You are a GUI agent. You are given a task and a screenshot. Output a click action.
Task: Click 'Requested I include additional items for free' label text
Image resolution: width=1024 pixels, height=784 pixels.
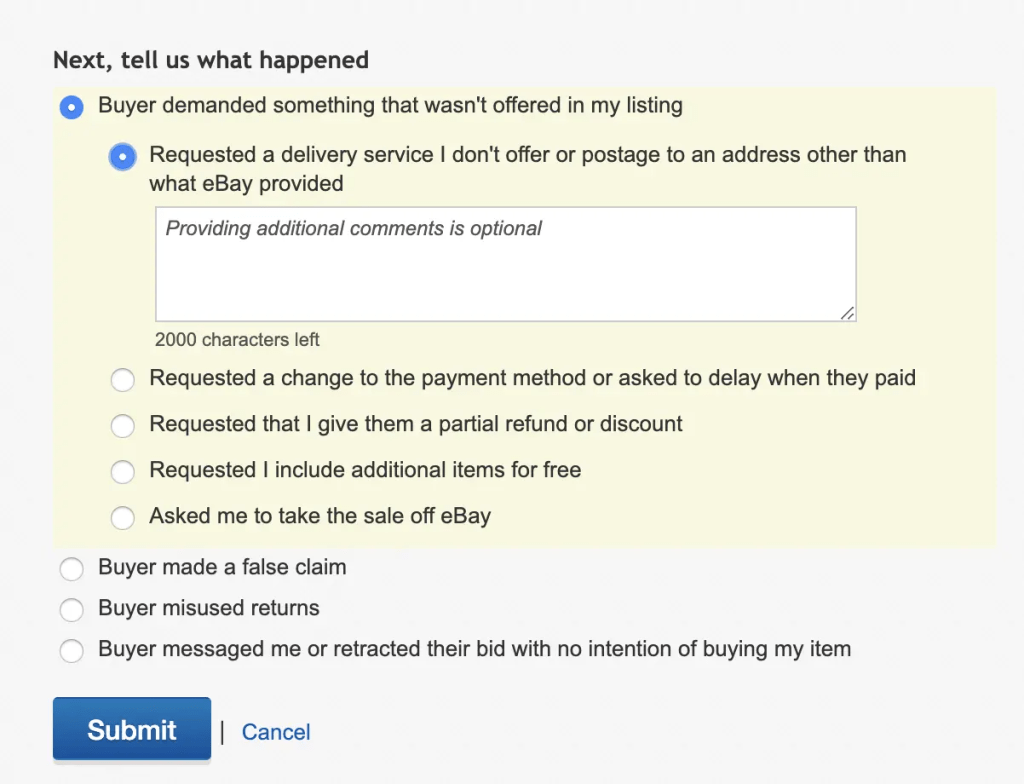coord(365,470)
